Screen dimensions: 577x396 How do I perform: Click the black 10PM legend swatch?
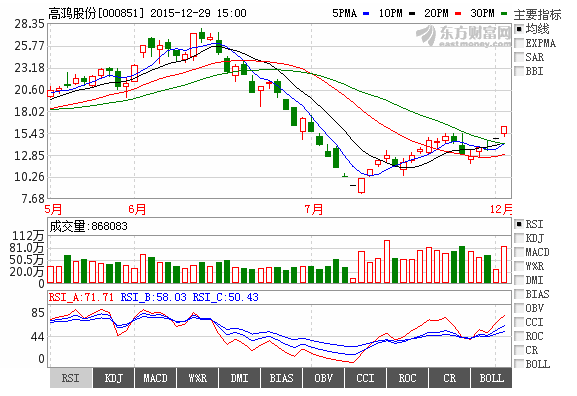412,14
